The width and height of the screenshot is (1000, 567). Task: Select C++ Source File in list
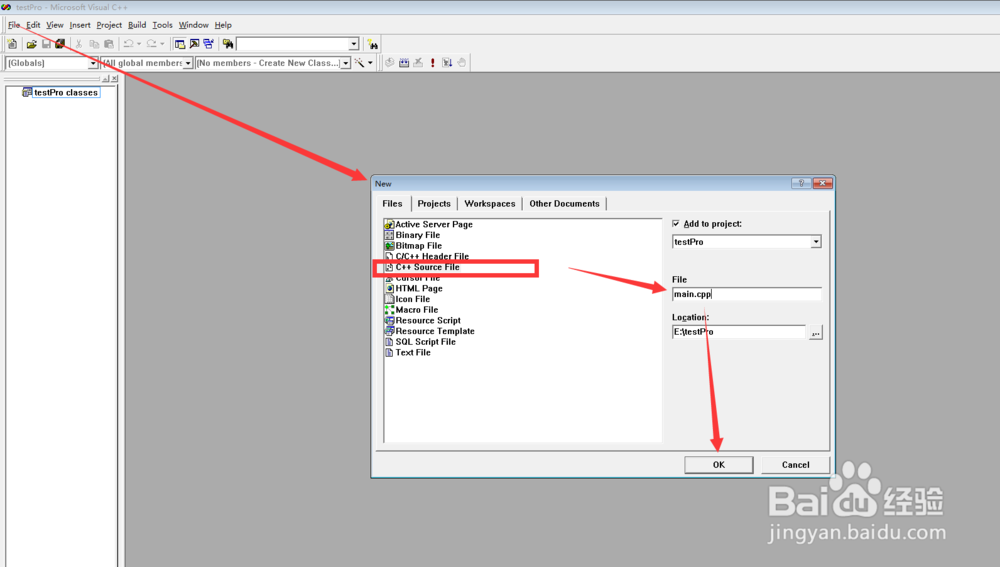point(422,267)
